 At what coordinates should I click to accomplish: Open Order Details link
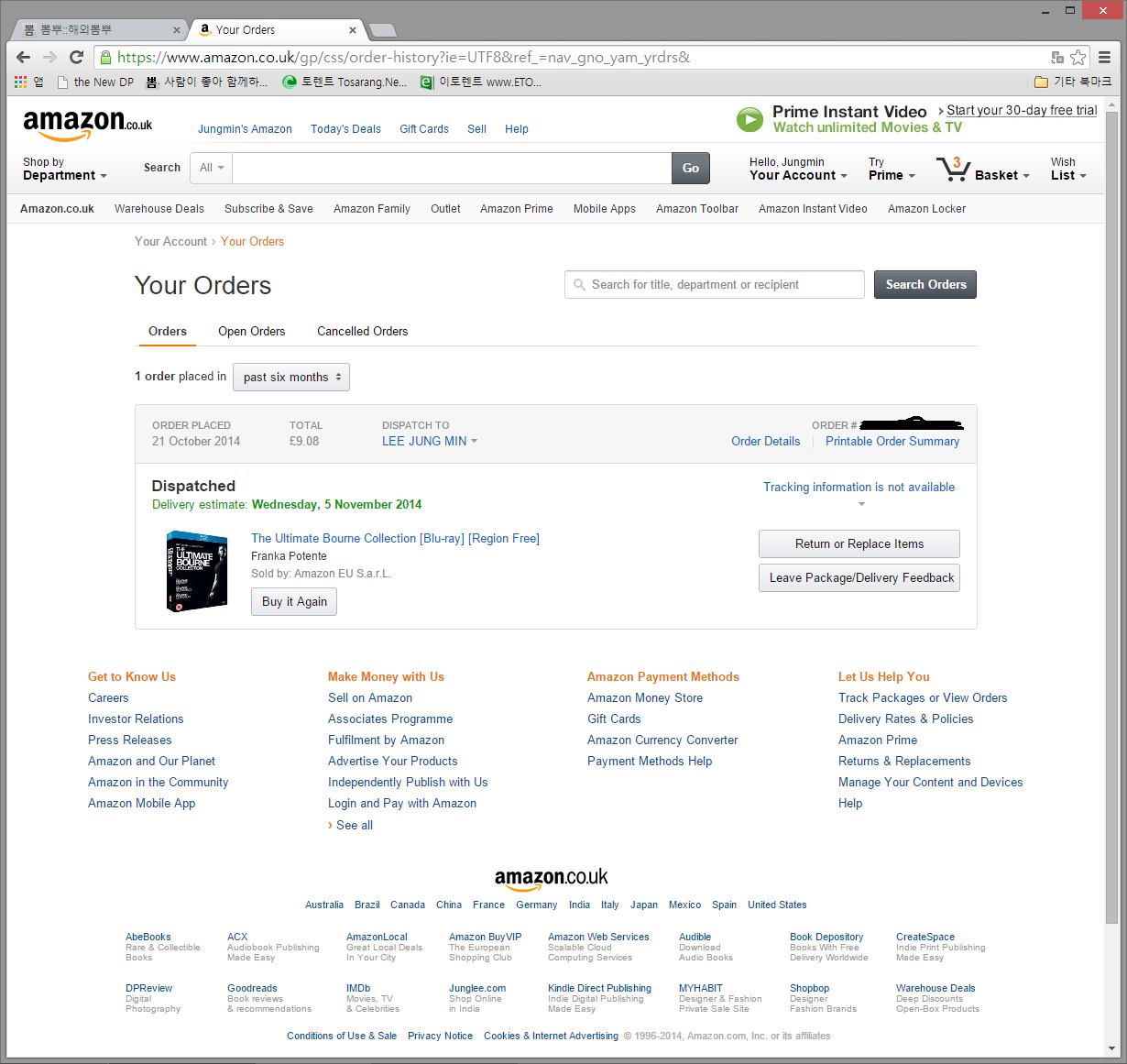click(x=766, y=441)
